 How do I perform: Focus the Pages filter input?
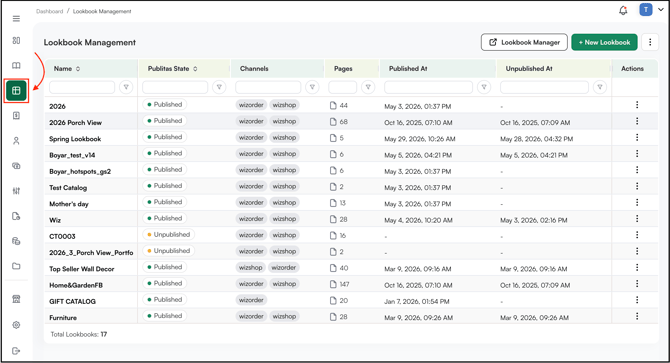[x=343, y=87]
